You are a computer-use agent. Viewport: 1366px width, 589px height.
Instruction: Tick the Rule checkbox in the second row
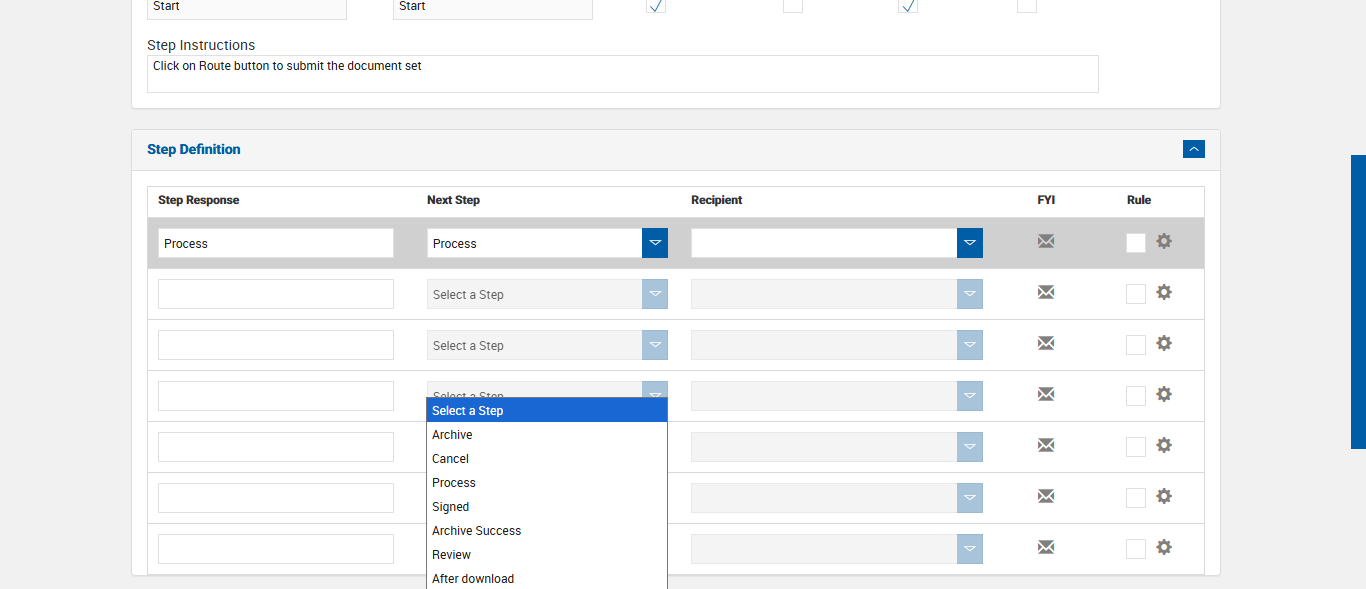(1136, 294)
